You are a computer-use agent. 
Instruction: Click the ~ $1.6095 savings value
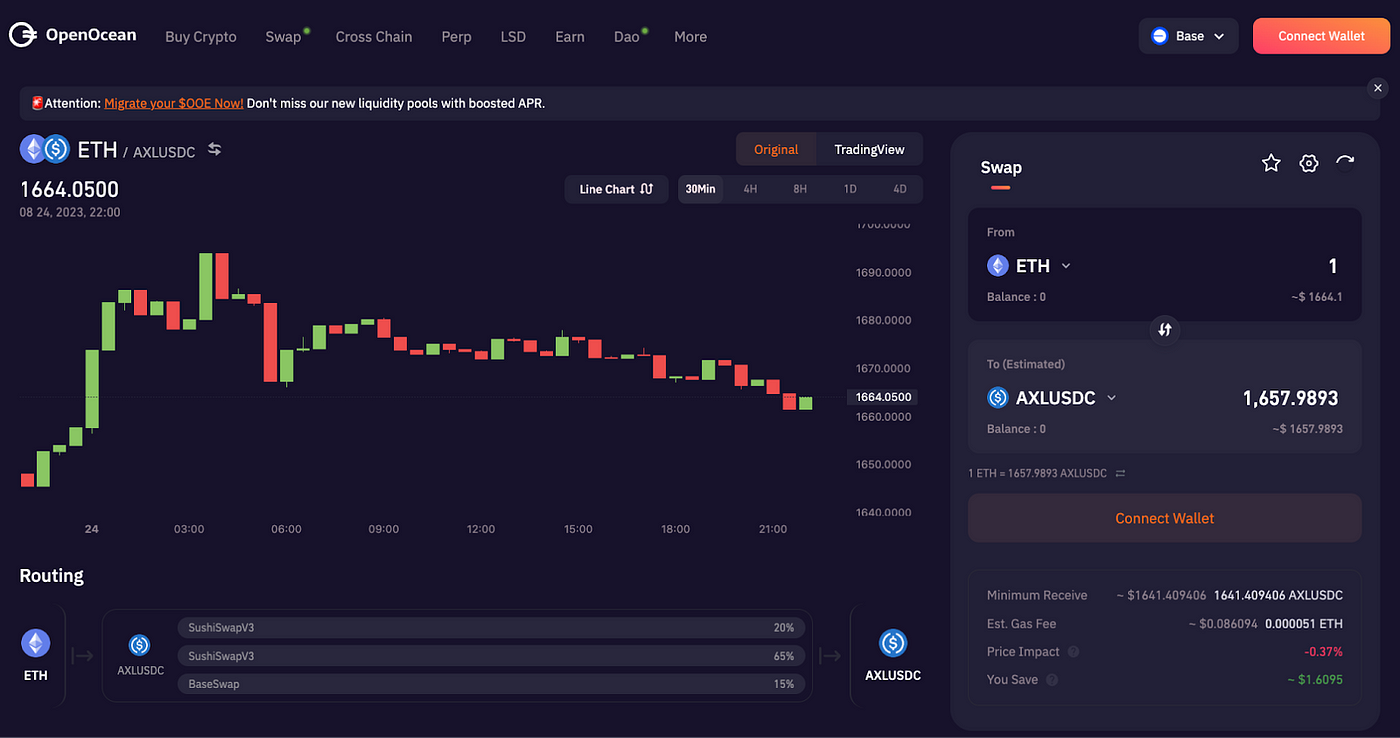point(1315,679)
